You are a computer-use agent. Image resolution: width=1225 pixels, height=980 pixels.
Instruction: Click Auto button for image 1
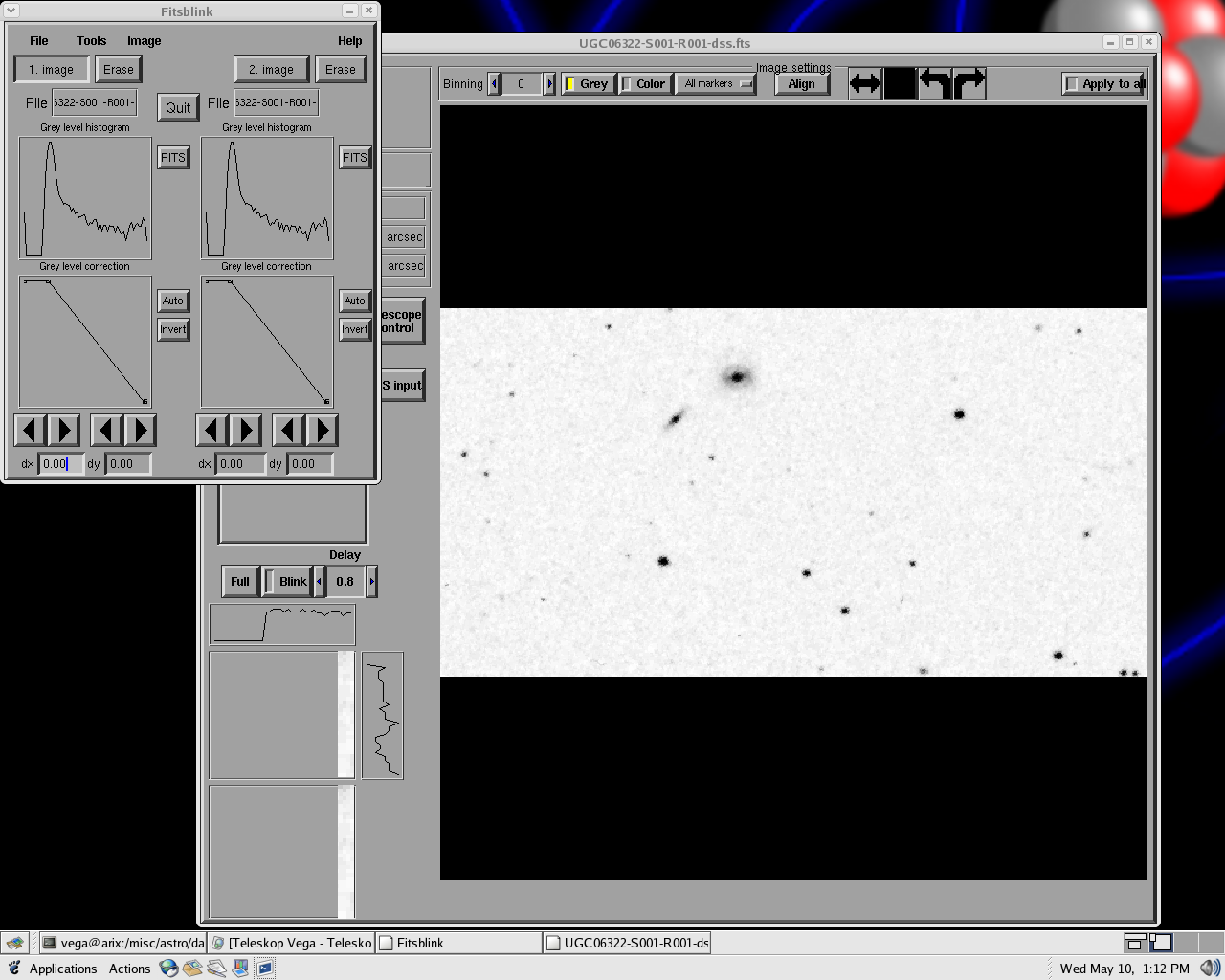tap(173, 301)
